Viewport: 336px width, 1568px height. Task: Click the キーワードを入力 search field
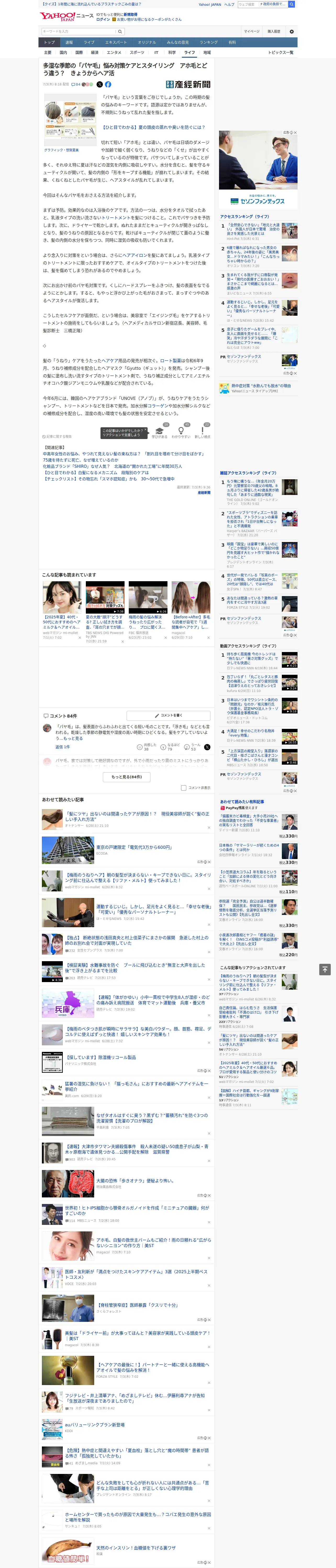(x=79, y=31)
